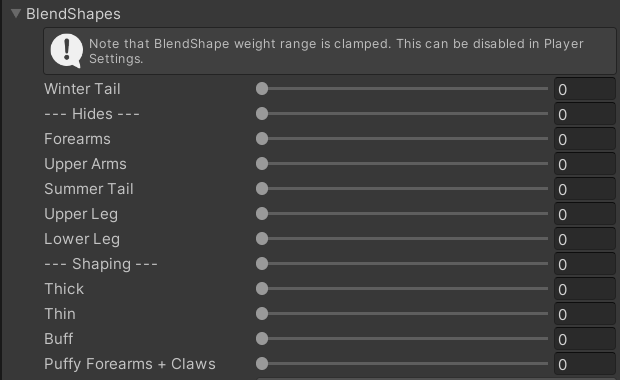Focus the Thin weight value field
This screenshot has width=620, height=380.
(584, 314)
